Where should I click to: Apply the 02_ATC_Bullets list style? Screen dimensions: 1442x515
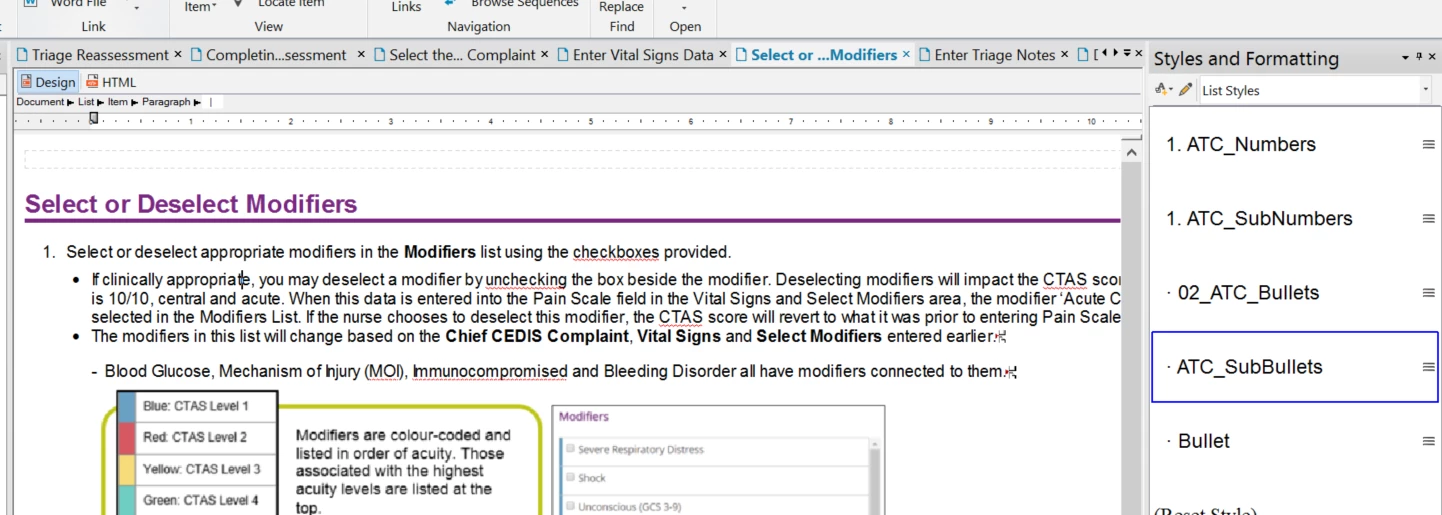click(x=1295, y=293)
